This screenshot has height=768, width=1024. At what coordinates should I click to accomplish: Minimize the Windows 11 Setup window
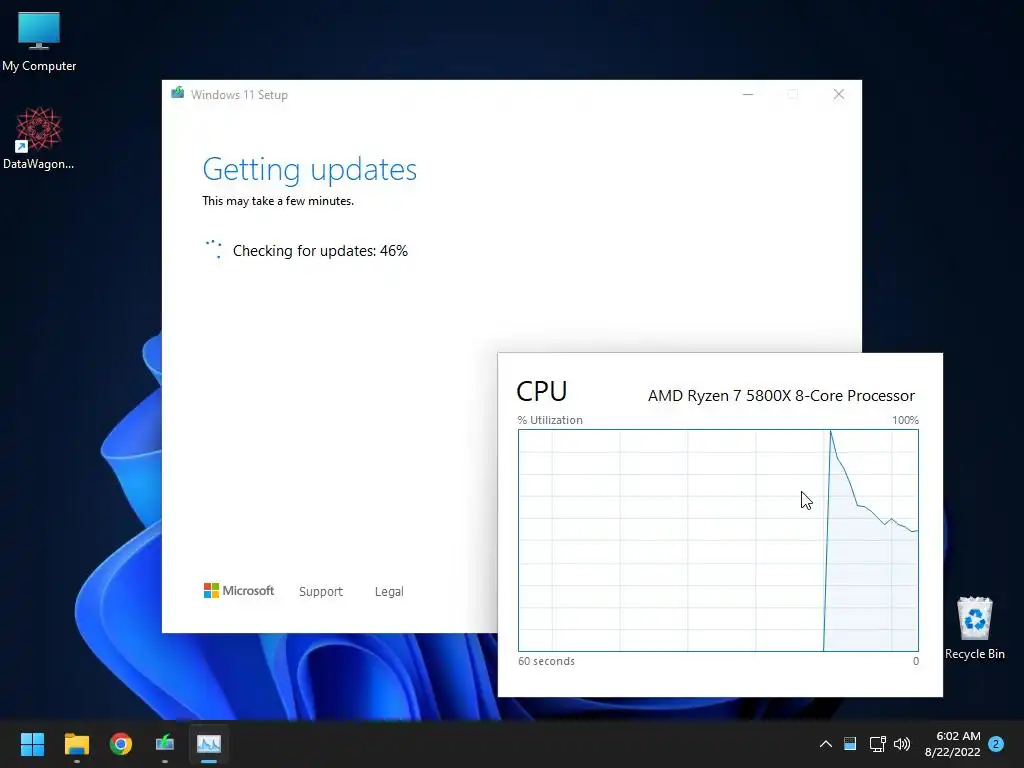pyautogui.click(x=748, y=94)
